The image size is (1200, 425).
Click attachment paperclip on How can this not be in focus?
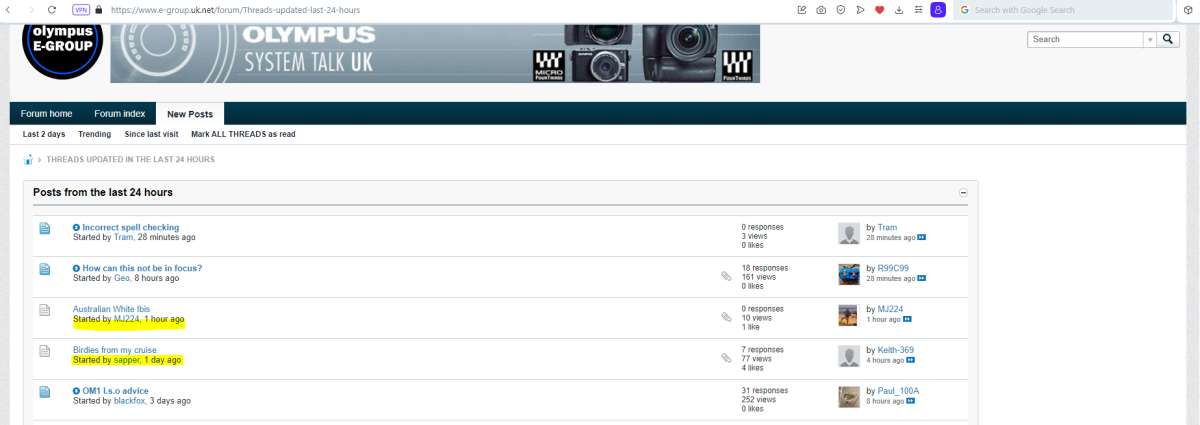[726, 276]
